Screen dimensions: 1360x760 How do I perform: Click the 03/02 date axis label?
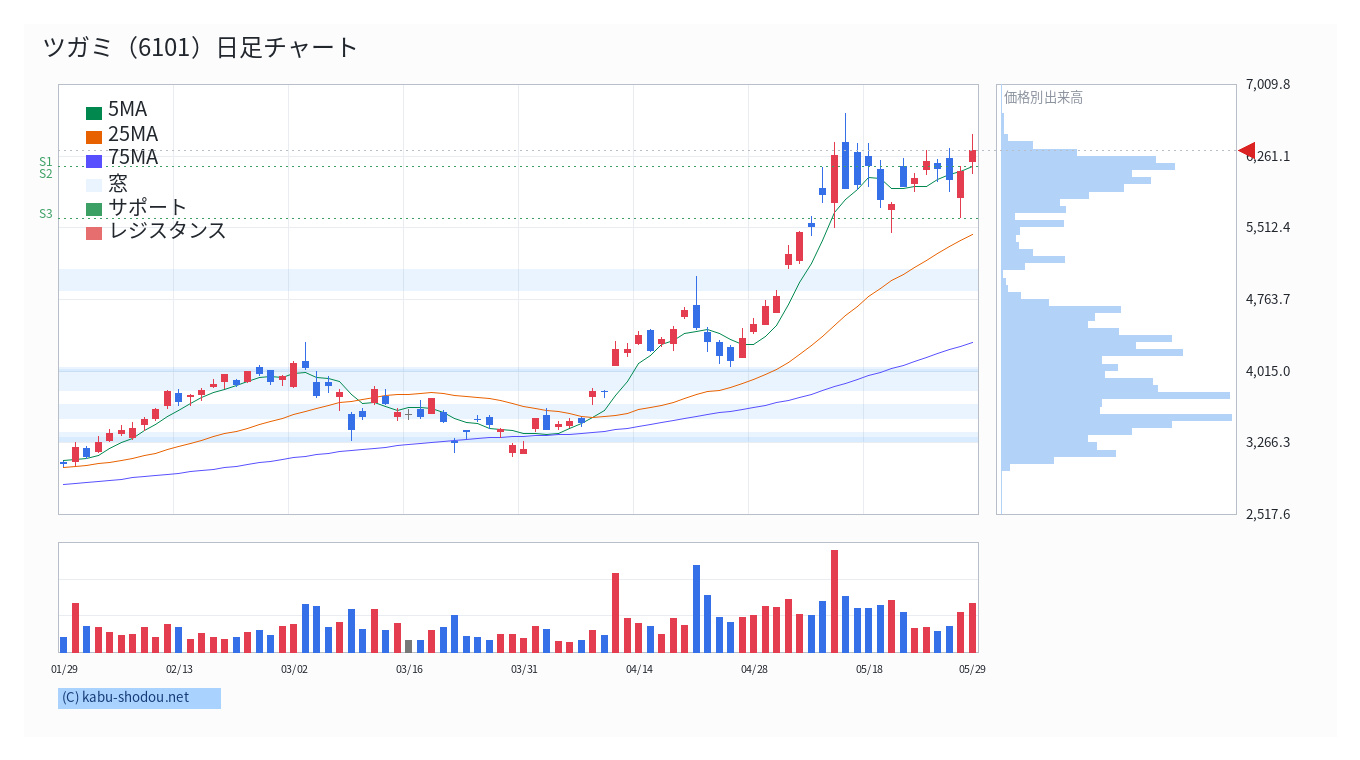click(294, 669)
